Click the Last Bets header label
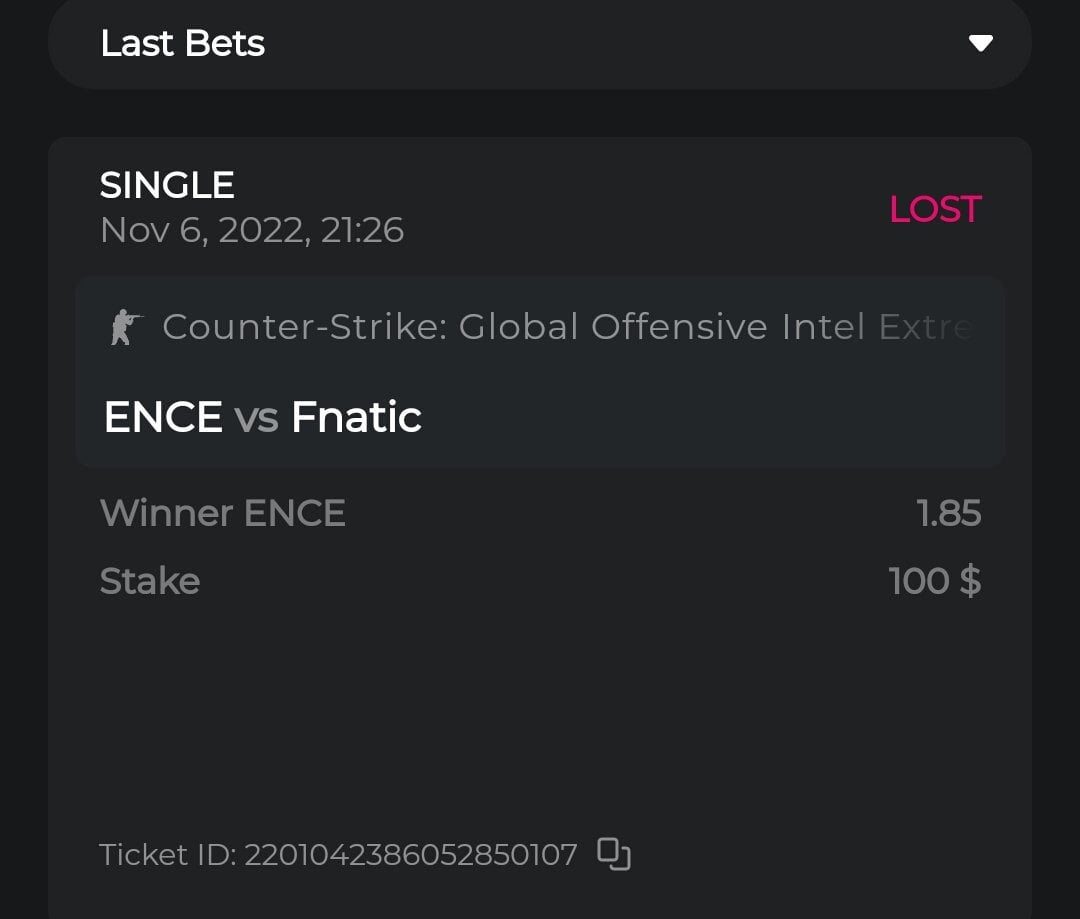 pos(182,43)
